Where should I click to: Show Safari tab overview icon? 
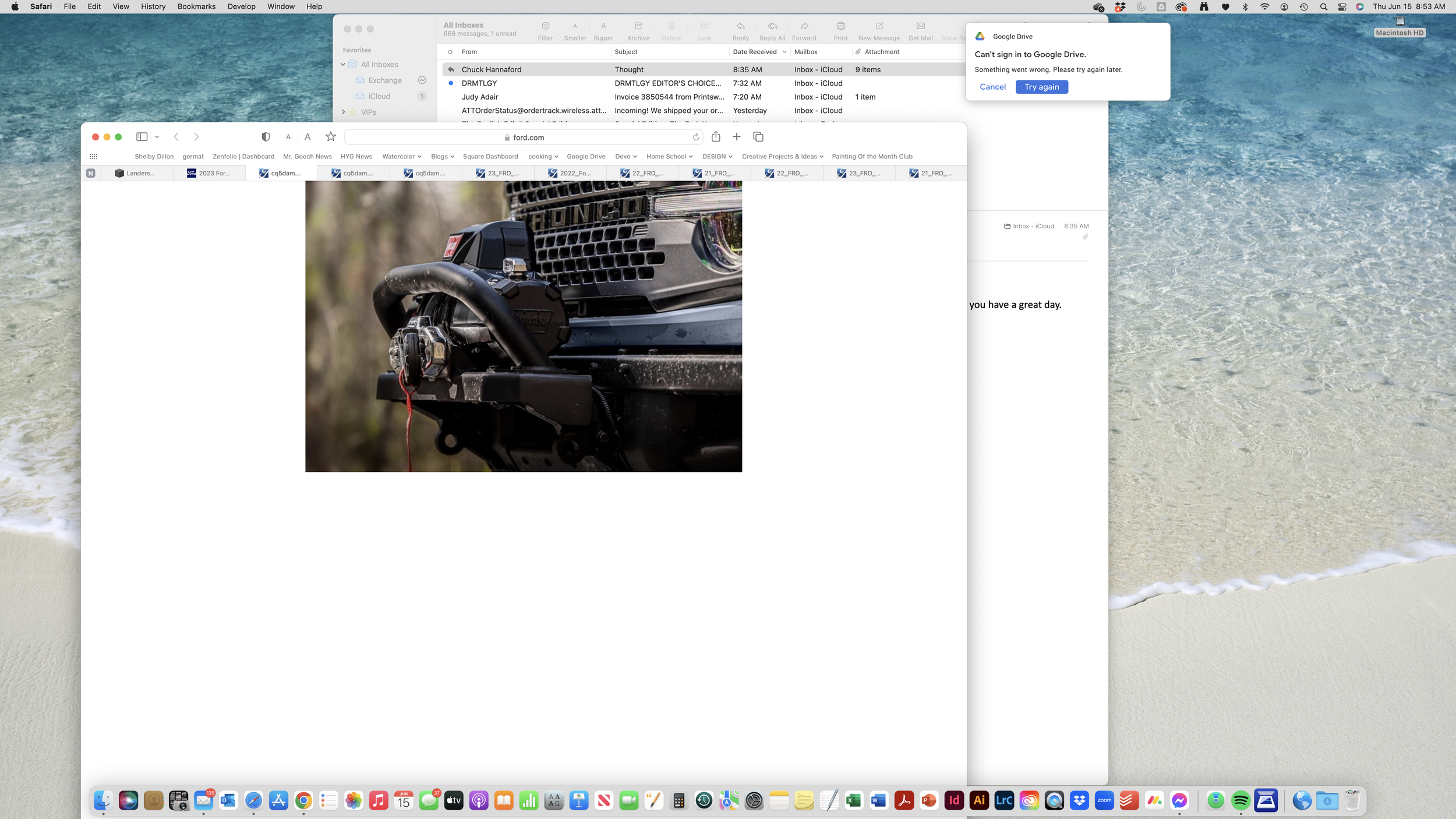pyautogui.click(x=758, y=137)
